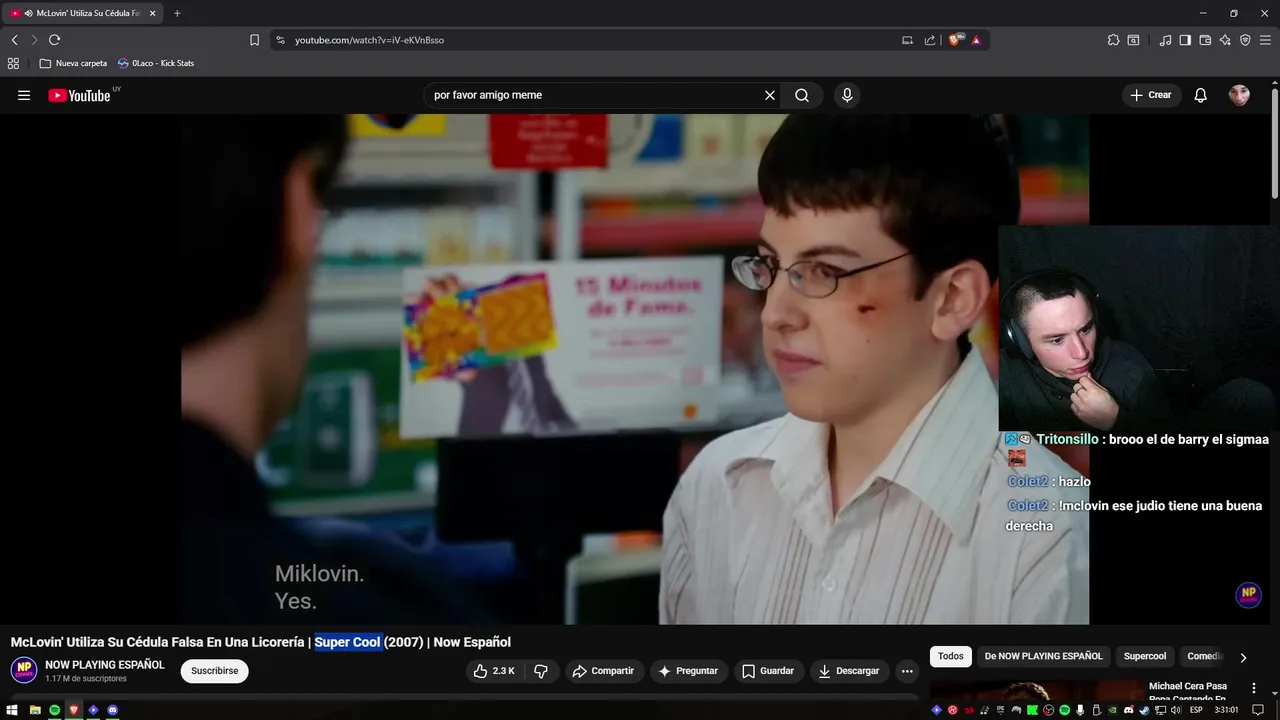Open the browser main menu
This screenshot has width=1280, height=720.
(x=1265, y=40)
